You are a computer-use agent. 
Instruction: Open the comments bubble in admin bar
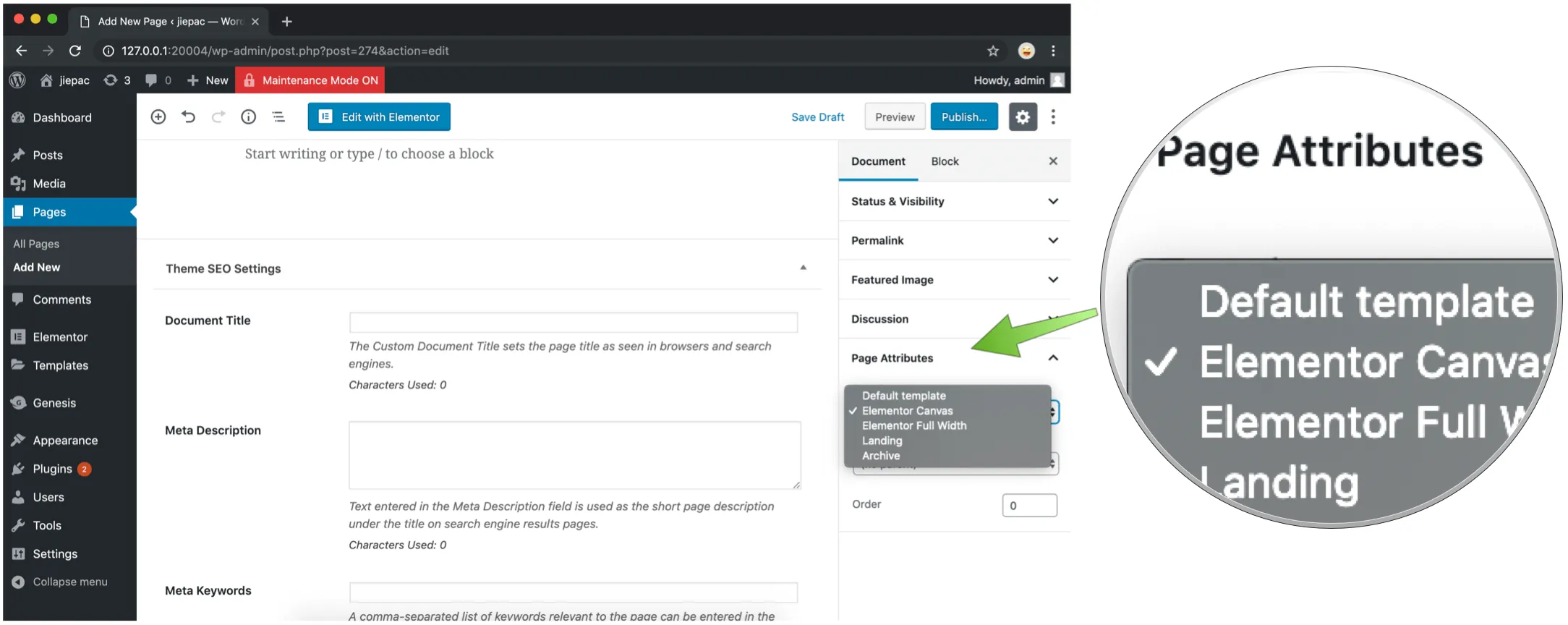click(x=158, y=80)
